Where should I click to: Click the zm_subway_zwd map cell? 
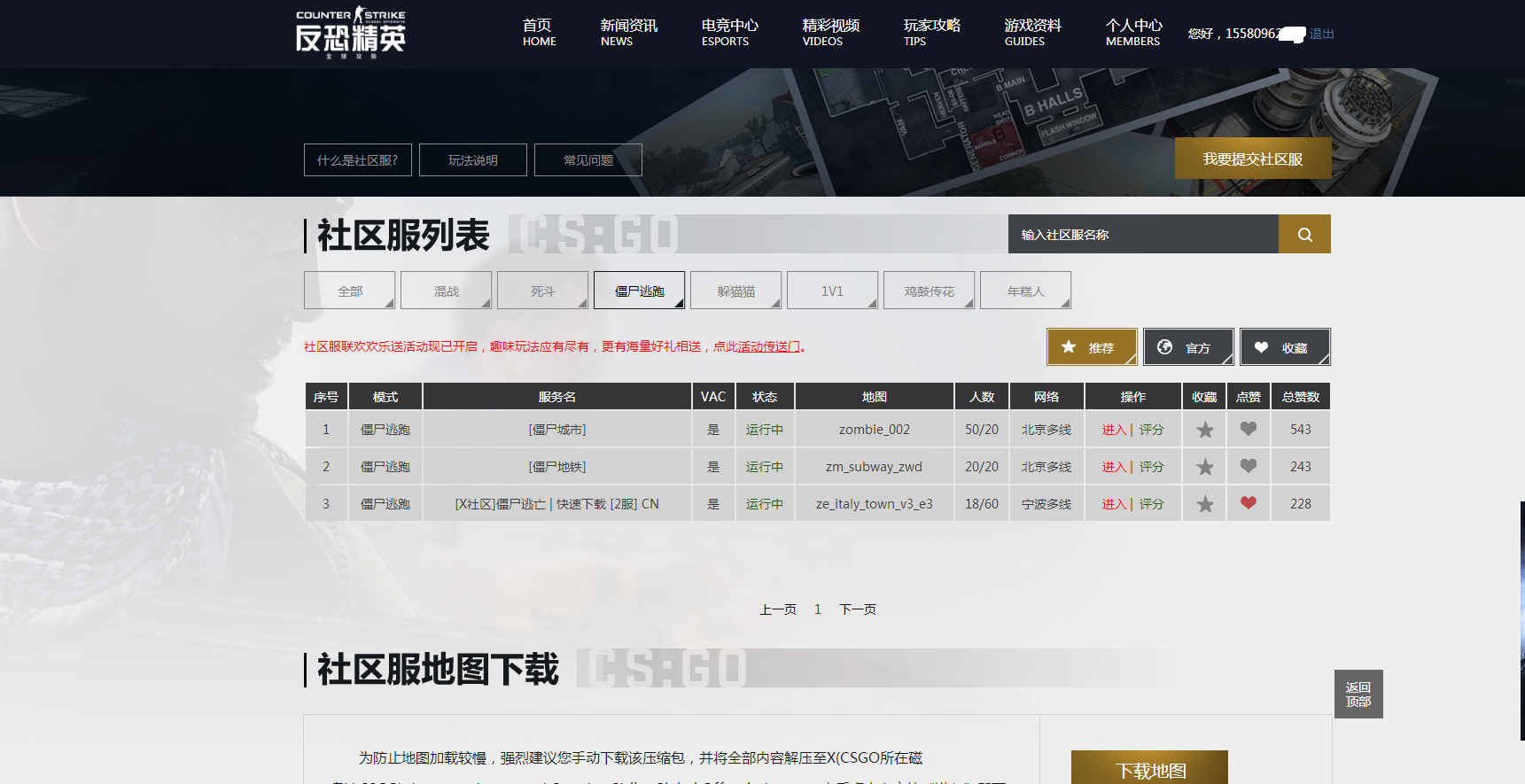click(875, 467)
